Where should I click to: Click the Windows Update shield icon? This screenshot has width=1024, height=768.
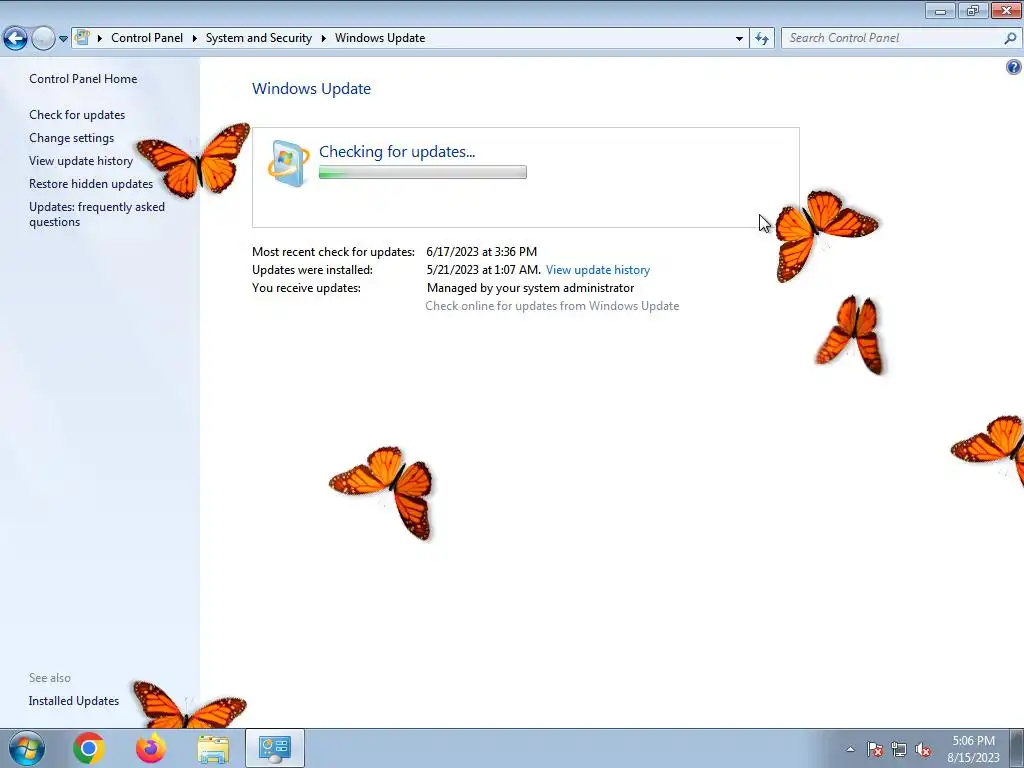(289, 163)
